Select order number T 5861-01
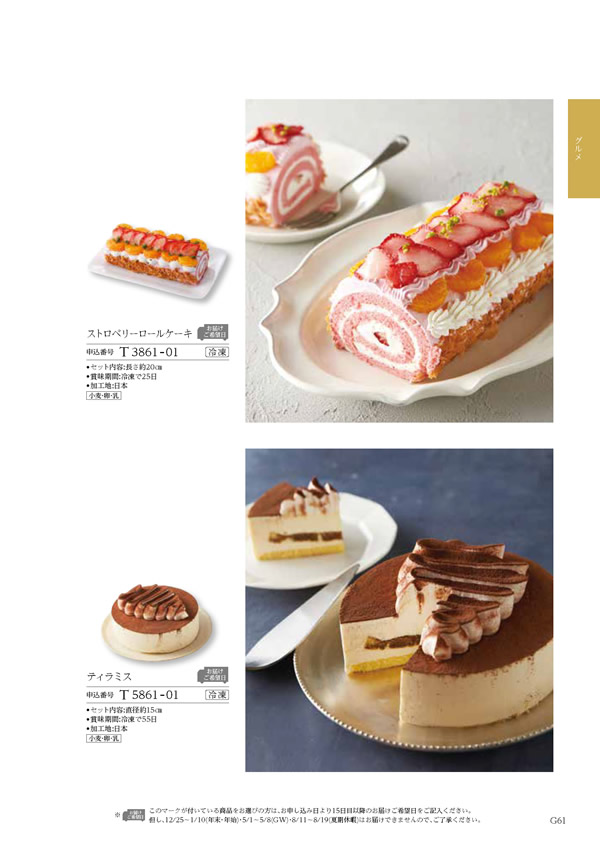Image resolution: width=600 pixels, height=848 pixels. pyautogui.click(x=148, y=695)
